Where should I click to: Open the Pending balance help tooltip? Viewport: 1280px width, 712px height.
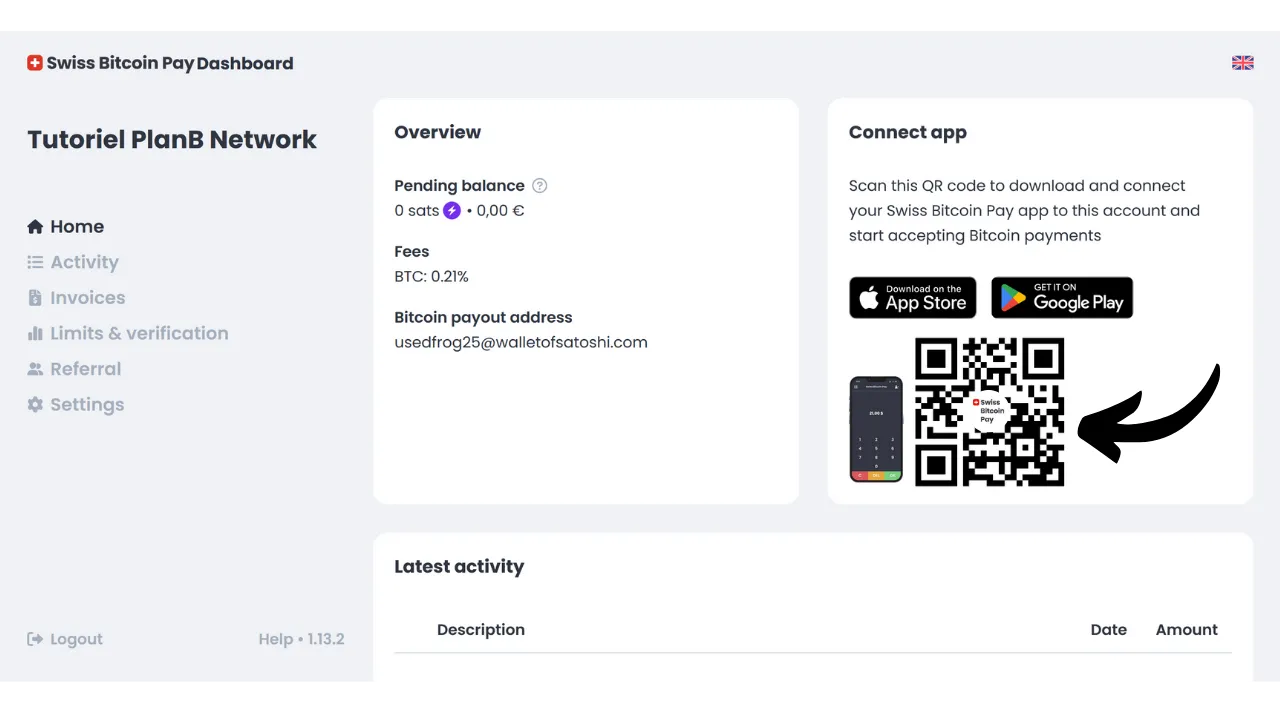(x=539, y=185)
